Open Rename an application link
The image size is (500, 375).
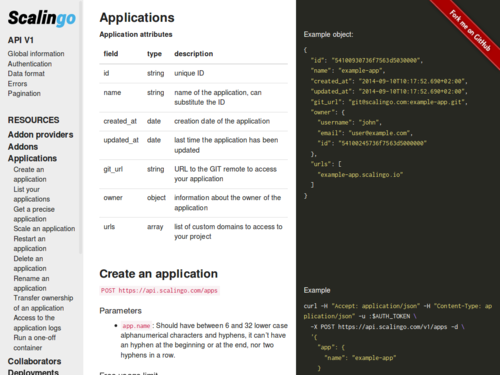pos(31,283)
